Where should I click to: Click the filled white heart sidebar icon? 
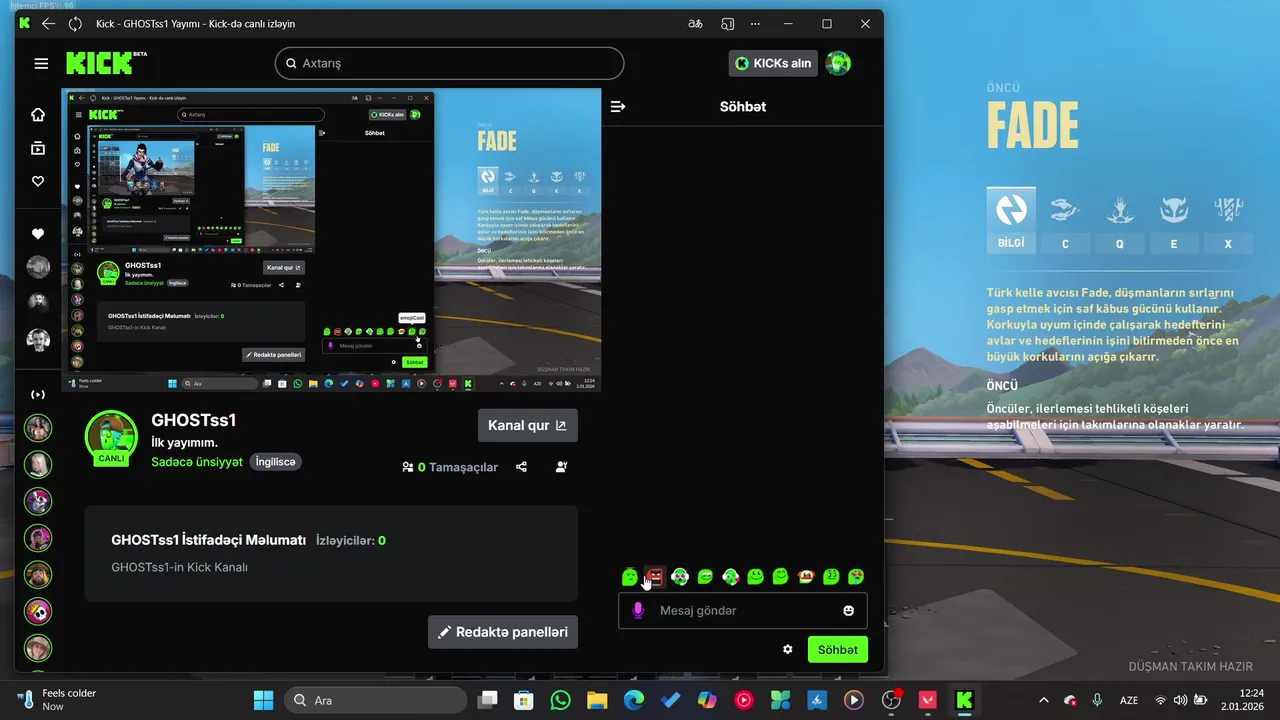38,234
